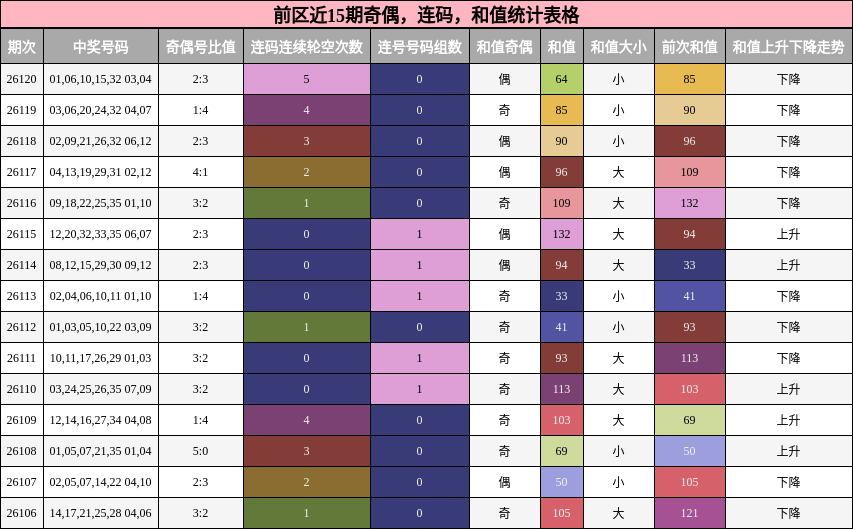The image size is (853, 529).
Task: Click winning numbers 03,06,20,24,32 04,07
Action: click(x=101, y=110)
